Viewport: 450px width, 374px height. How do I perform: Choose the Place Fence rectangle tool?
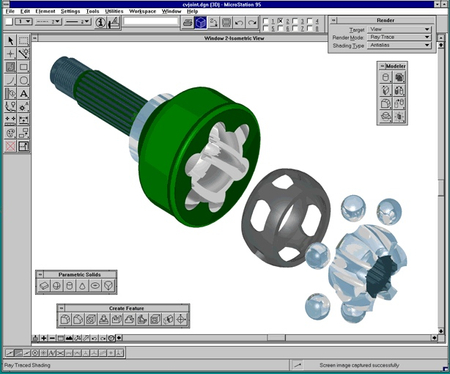click(x=23, y=41)
